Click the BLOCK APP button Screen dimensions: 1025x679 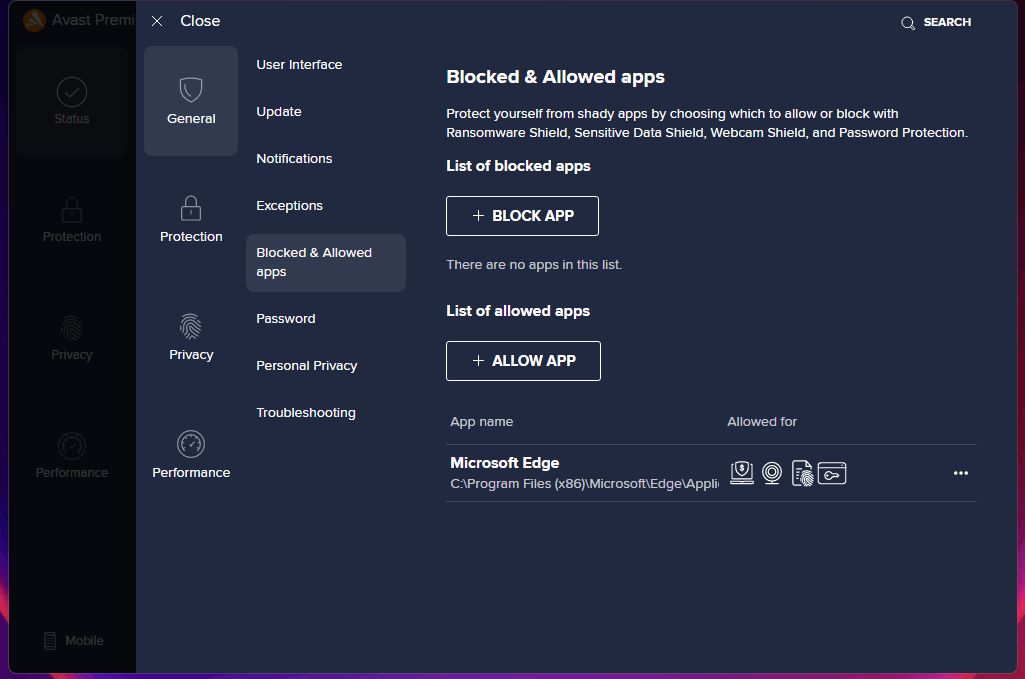(x=522, y=216)
